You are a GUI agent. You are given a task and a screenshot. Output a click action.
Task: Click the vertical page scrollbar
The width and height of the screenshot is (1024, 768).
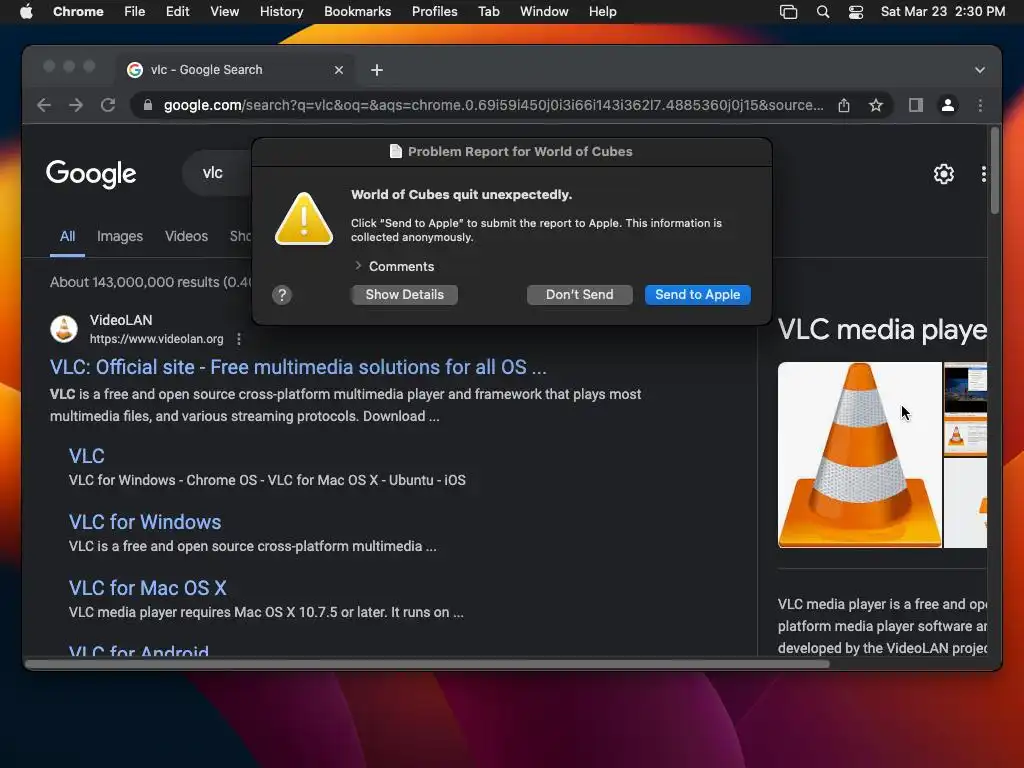[995, 171]
